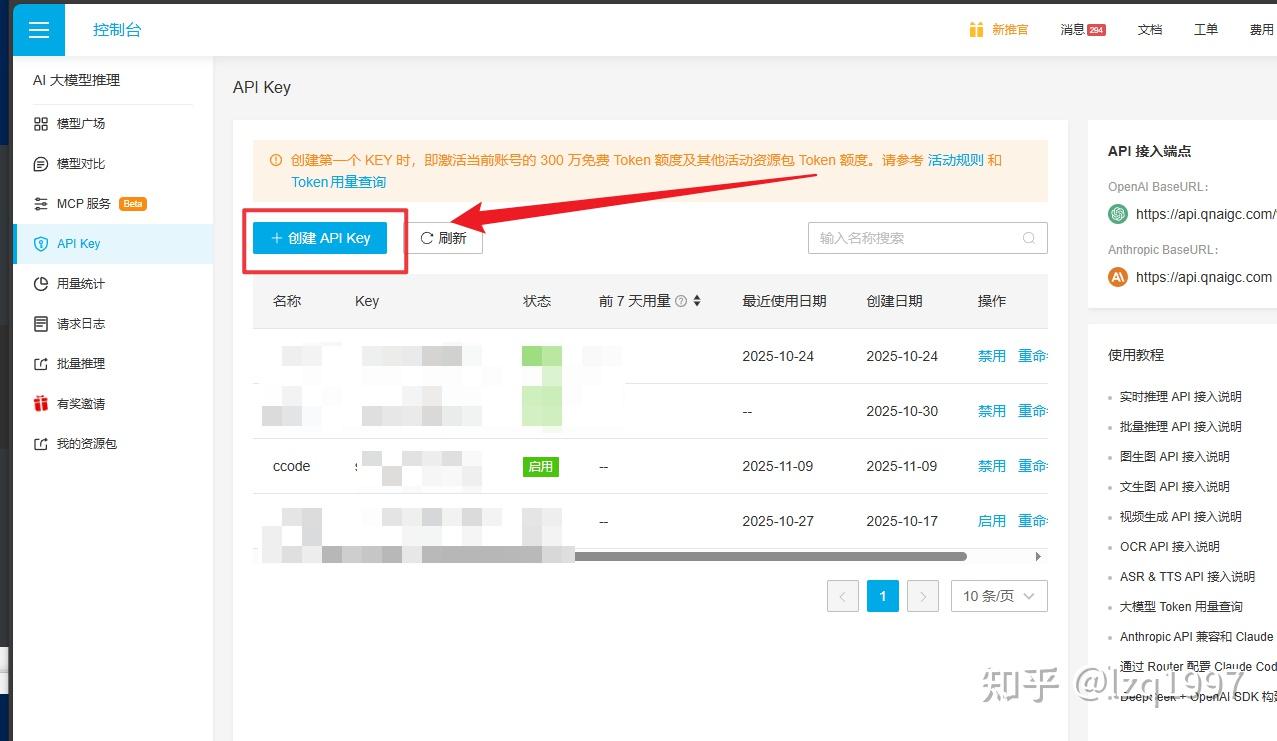The height and width of the screenshot is (741, 1277).
Task: Click the ccode key name
Action: pos(292,466)
